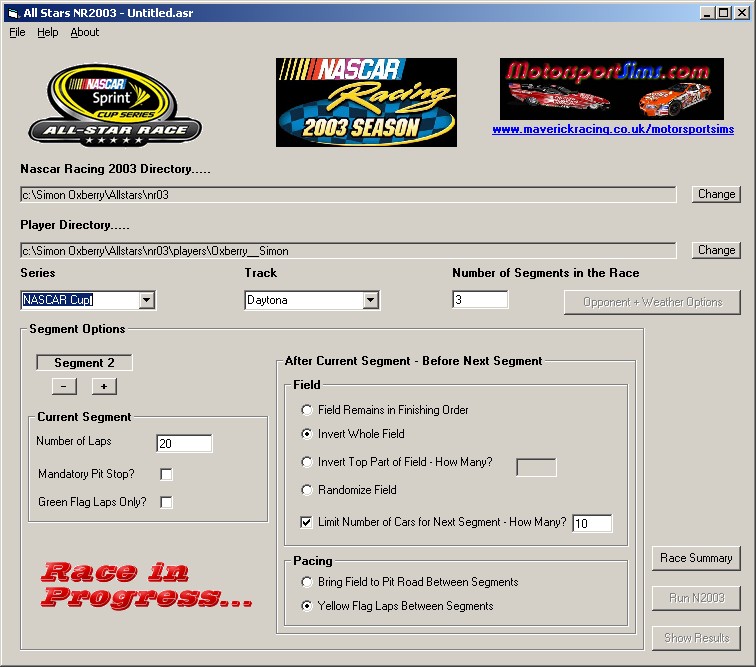Click the Race in Progress graphic
The image size is (756, 667).
[146, 584]
